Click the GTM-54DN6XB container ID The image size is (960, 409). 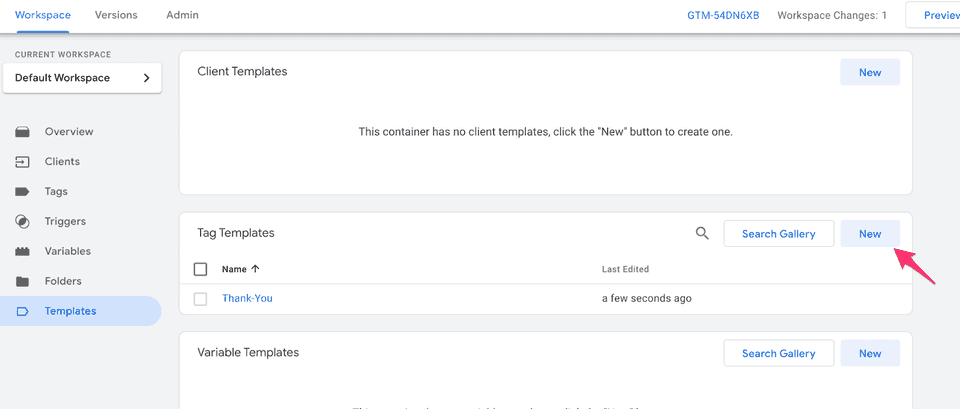722,15
